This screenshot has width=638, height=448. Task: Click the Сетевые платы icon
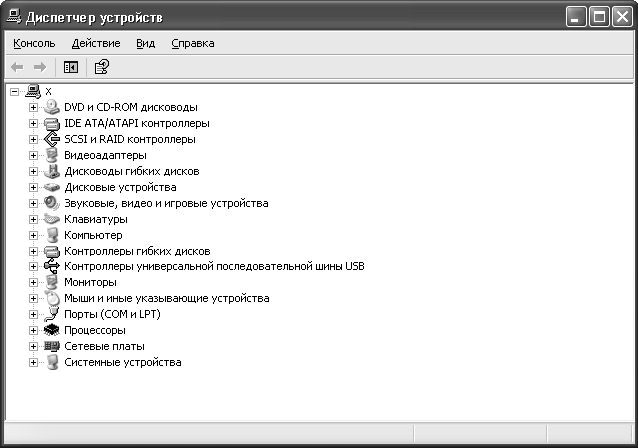53,346
